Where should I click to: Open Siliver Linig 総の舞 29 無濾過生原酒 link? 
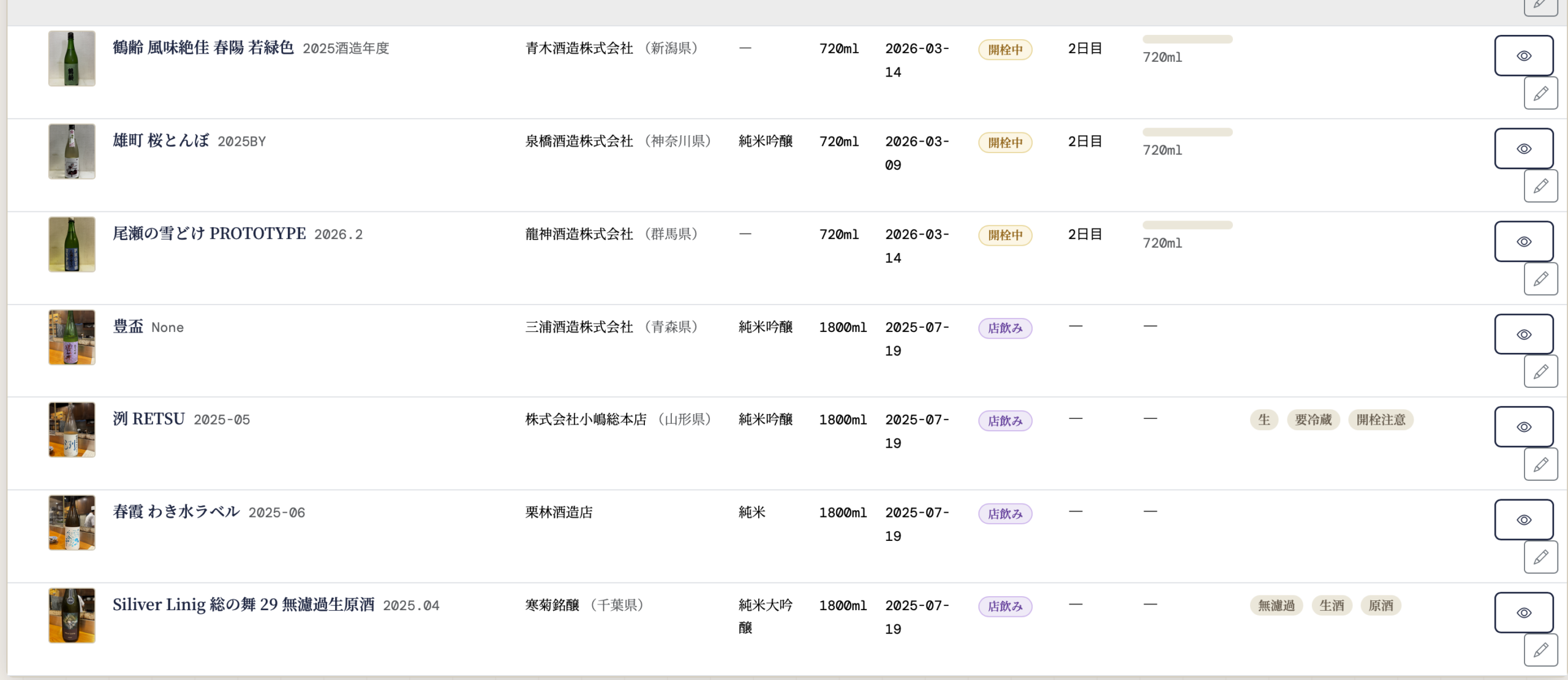[x=243, y=605]
